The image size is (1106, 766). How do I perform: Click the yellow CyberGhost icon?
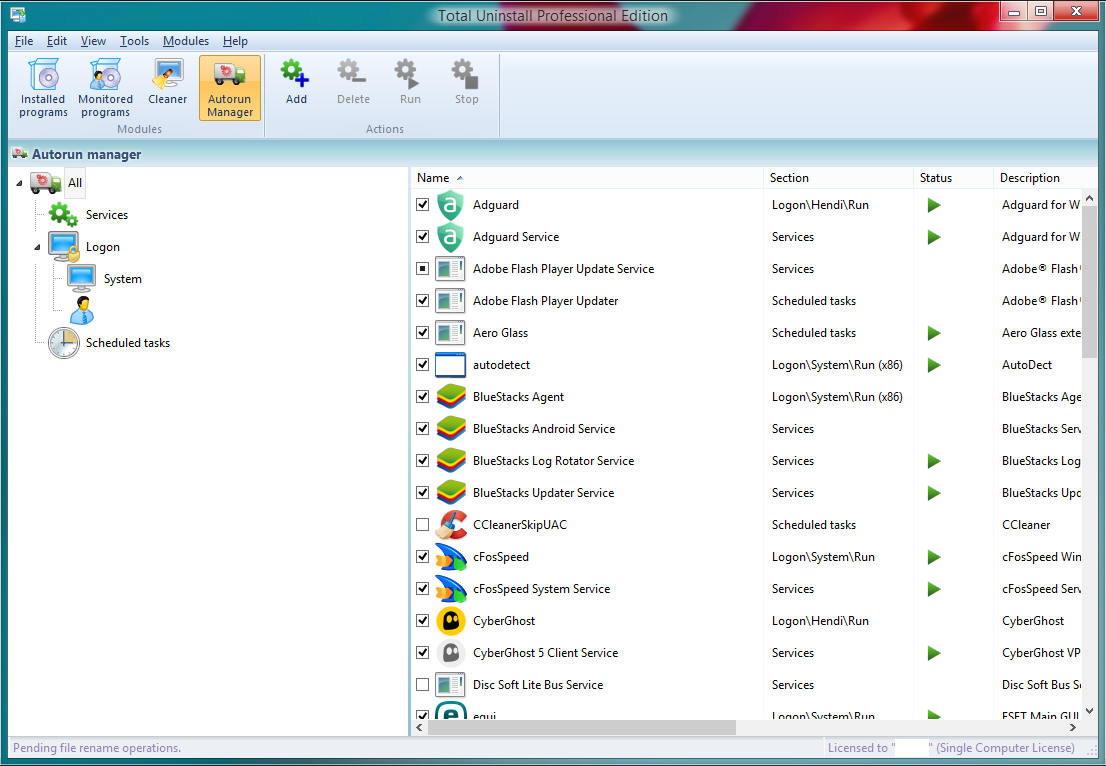coord(451,621)
